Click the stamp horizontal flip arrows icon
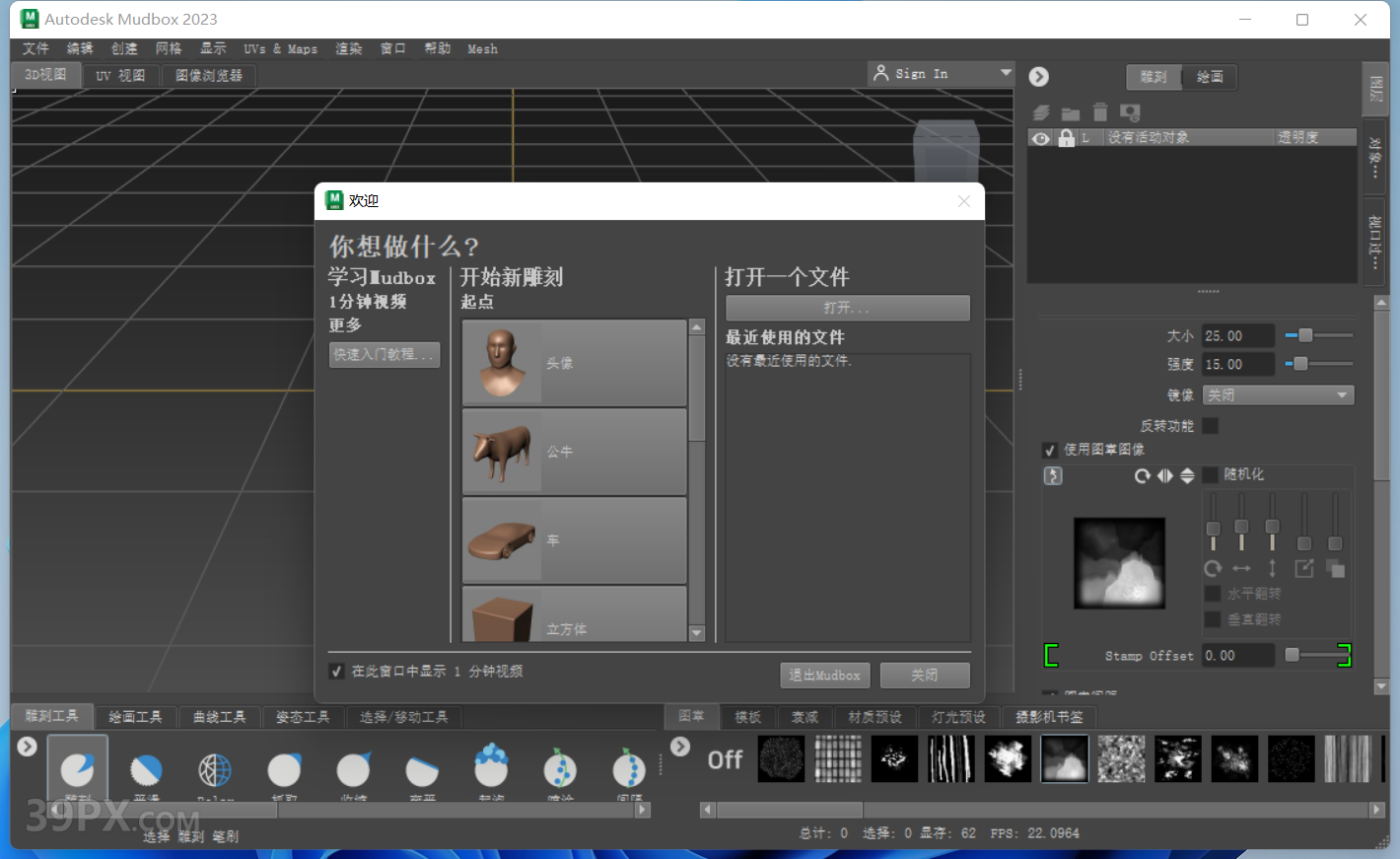 pyautogui.click(x=1165, y=475)
